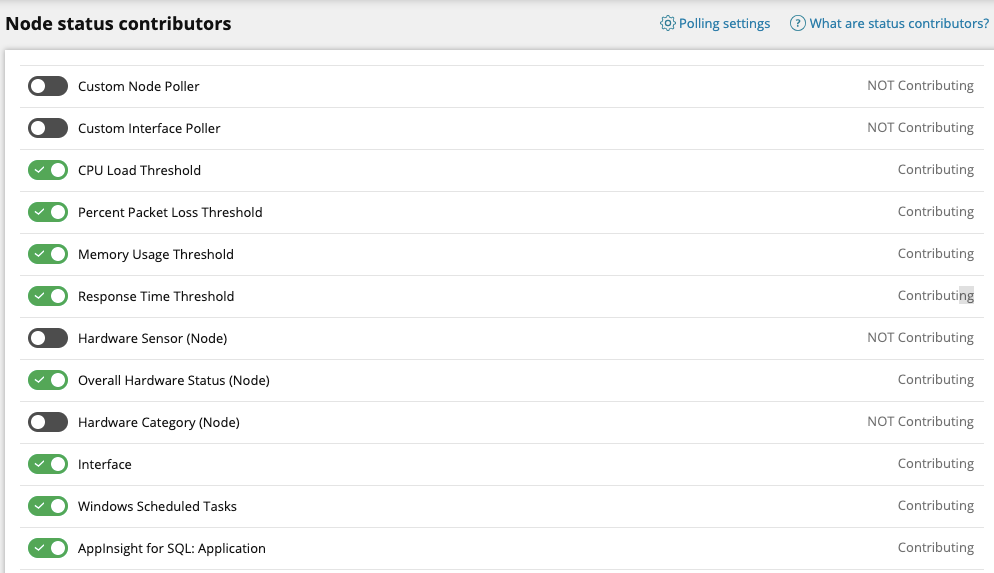The height and width of the screenshot is (573, 994).
Task: Turn off Percent Packet Loss Threshold
Action: pyautogui.click(x=48, y=212)
